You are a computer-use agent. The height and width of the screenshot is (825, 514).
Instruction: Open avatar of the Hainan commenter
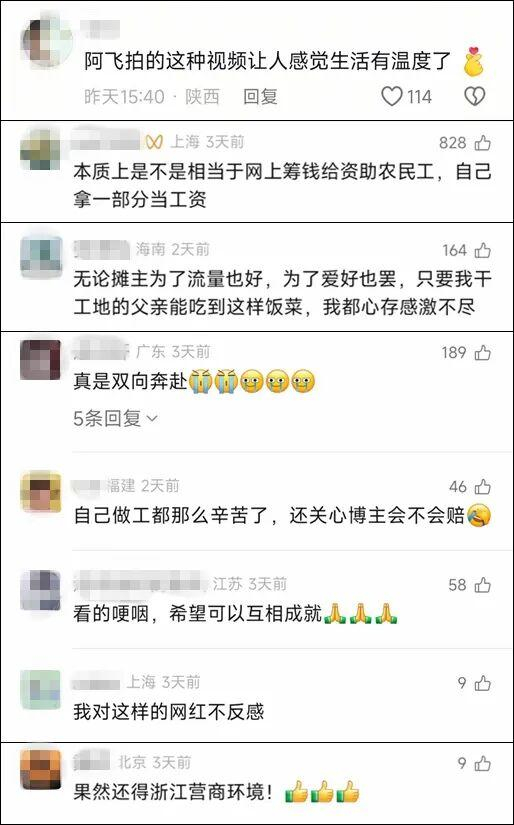41,257
